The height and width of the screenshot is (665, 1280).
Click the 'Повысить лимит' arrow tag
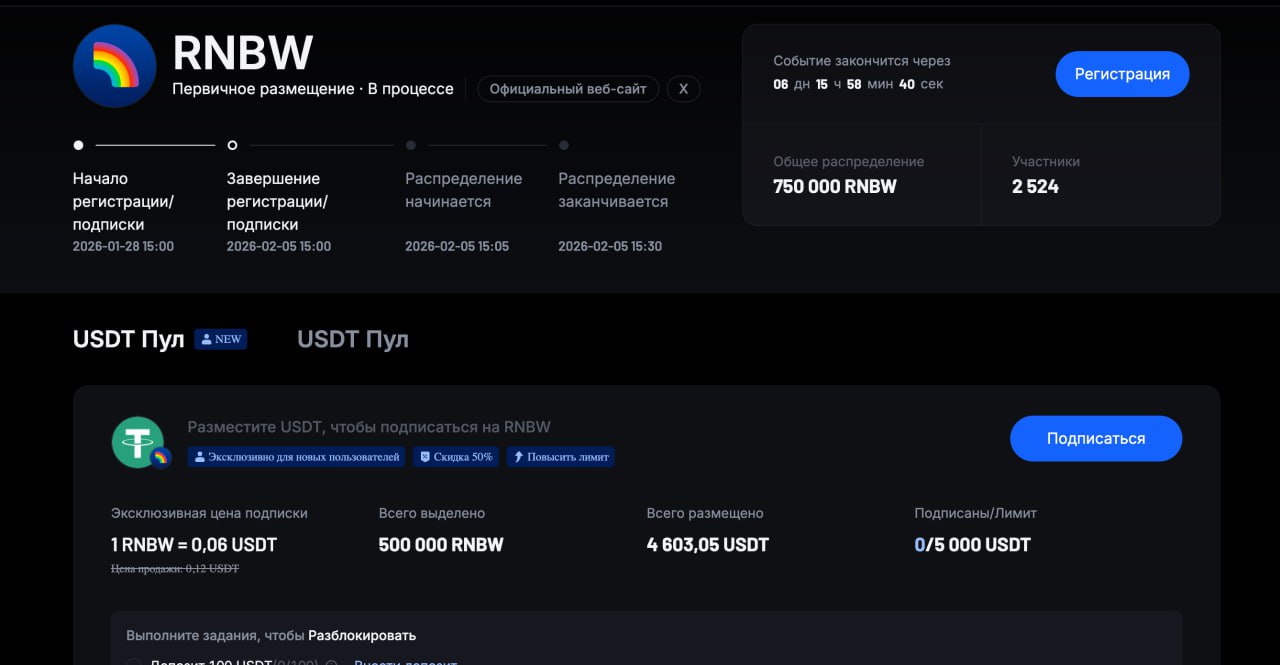[560, 457]
